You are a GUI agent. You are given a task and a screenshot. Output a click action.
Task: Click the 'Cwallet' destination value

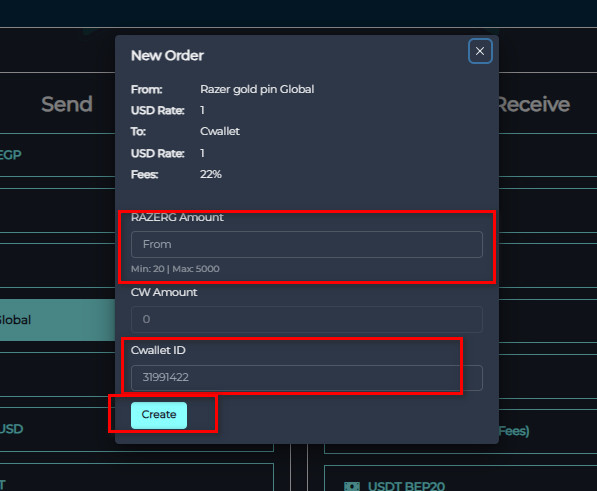(x=220, y=131)
